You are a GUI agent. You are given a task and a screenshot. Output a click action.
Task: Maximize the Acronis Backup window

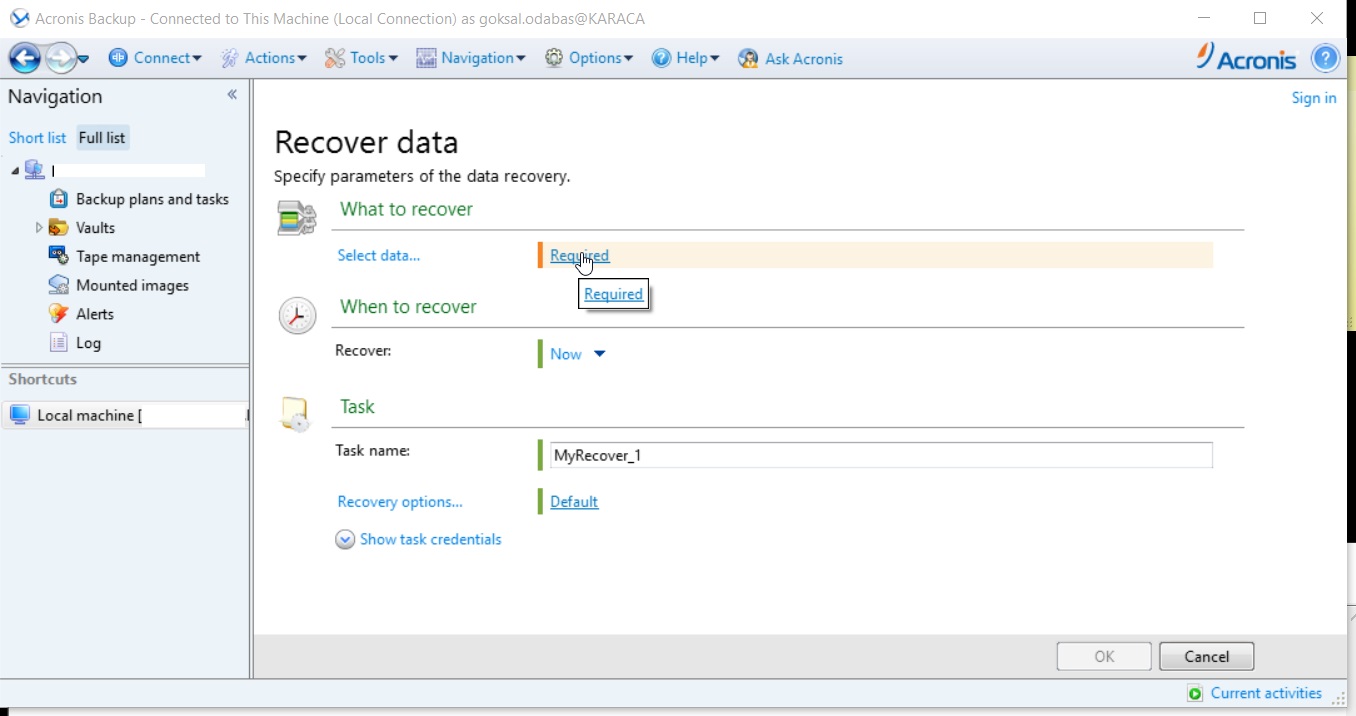(1259, 18)
